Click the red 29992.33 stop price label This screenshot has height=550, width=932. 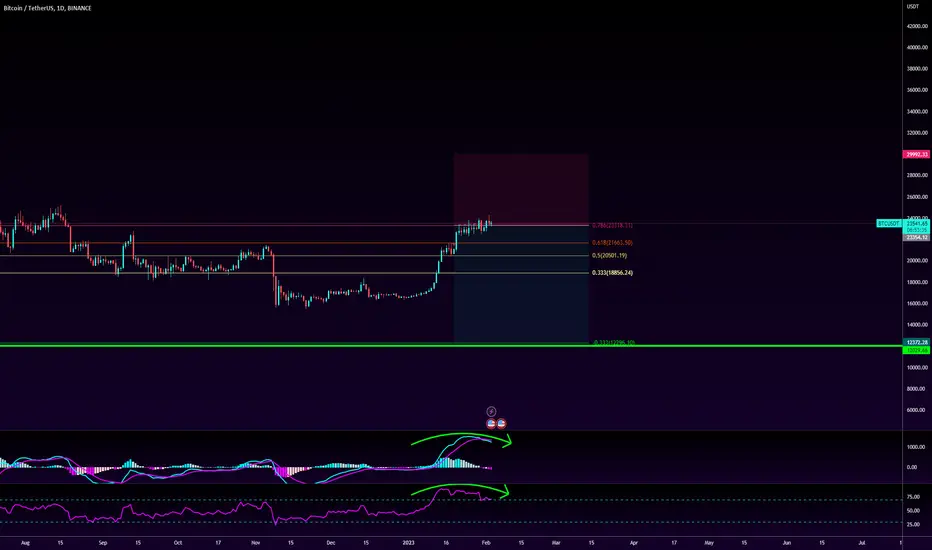917,155
